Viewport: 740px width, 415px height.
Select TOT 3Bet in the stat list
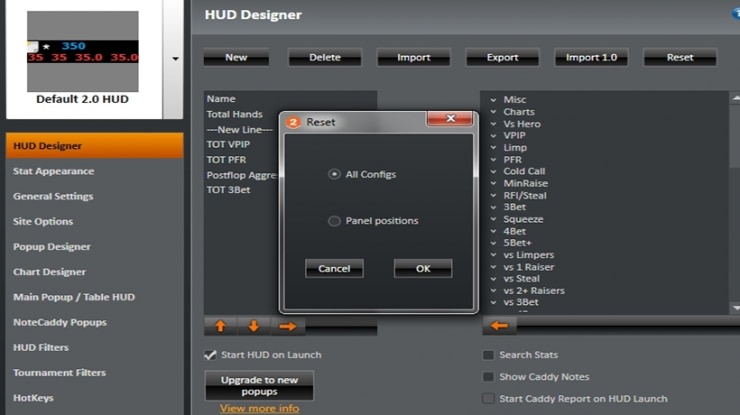[x=228, y=190]
